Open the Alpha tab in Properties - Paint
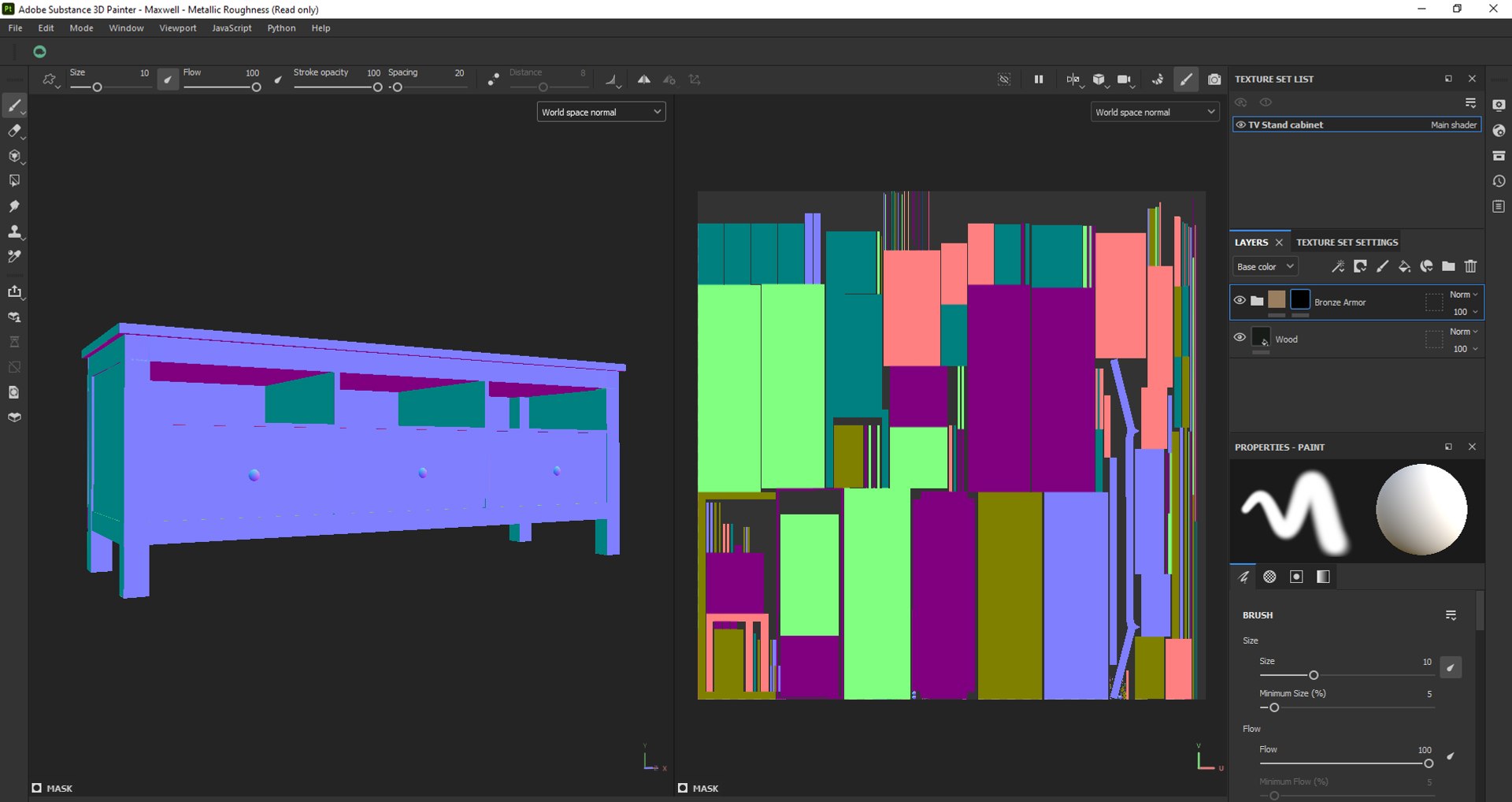 [x=1269, y=577]
